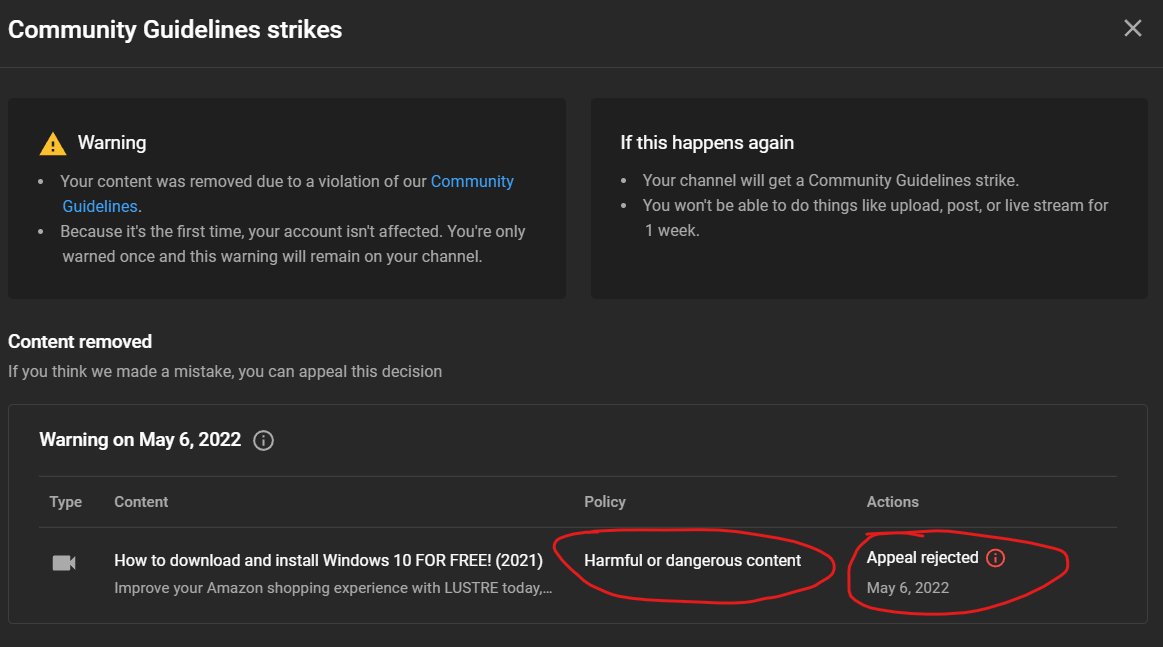Click the bullet about getting a Community Guidelines strike
The height and width of the screenshot is (647, 1163).
click(830, 180)
